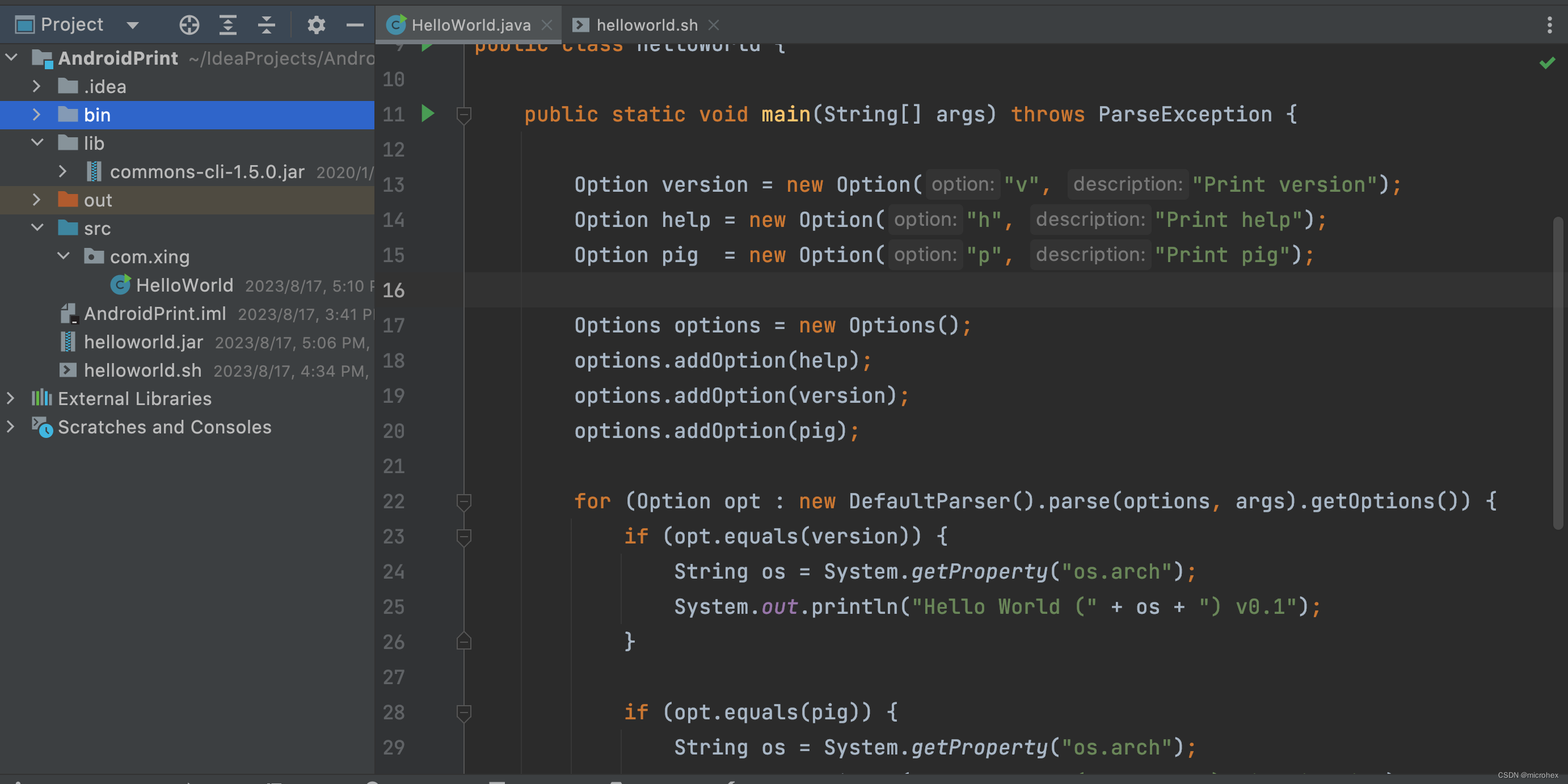Expand the commons-cli-1.5.0.jar node
This screenshot has height=784, width=1568.
(63, 171)
